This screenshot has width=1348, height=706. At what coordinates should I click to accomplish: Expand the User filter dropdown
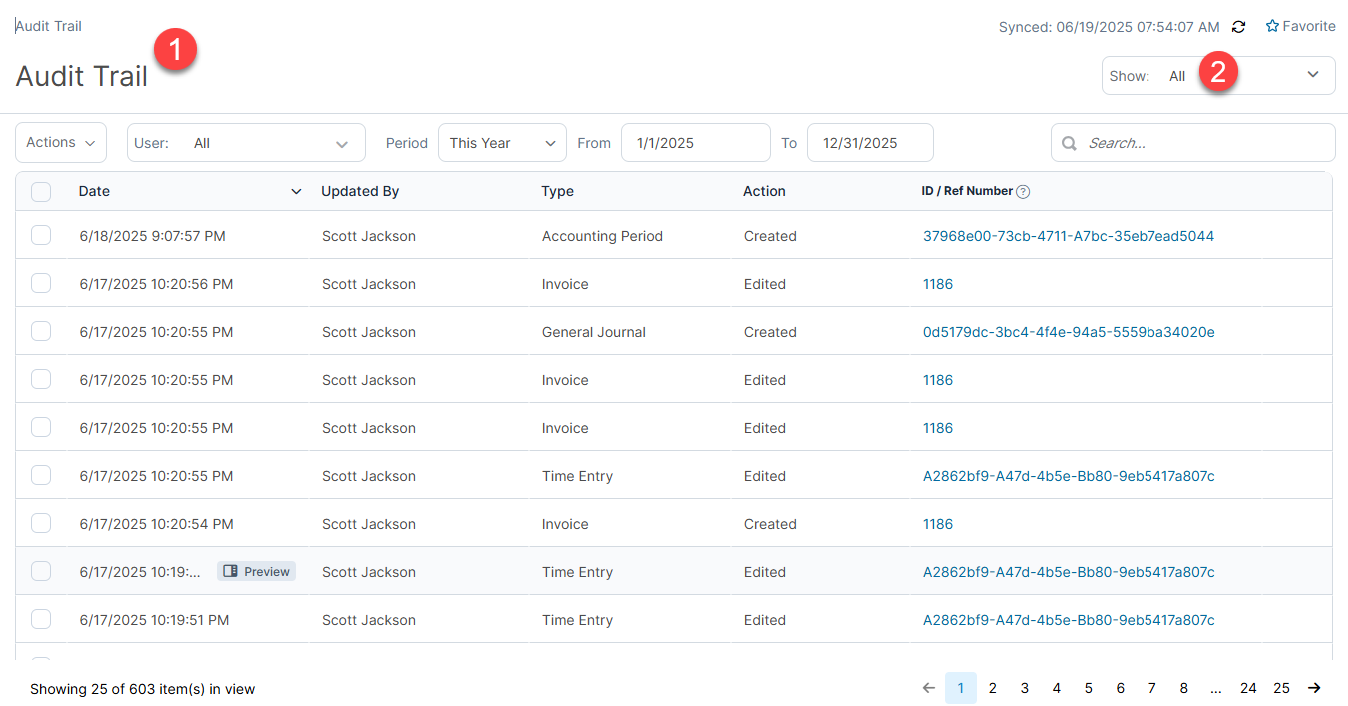point(343,143)
